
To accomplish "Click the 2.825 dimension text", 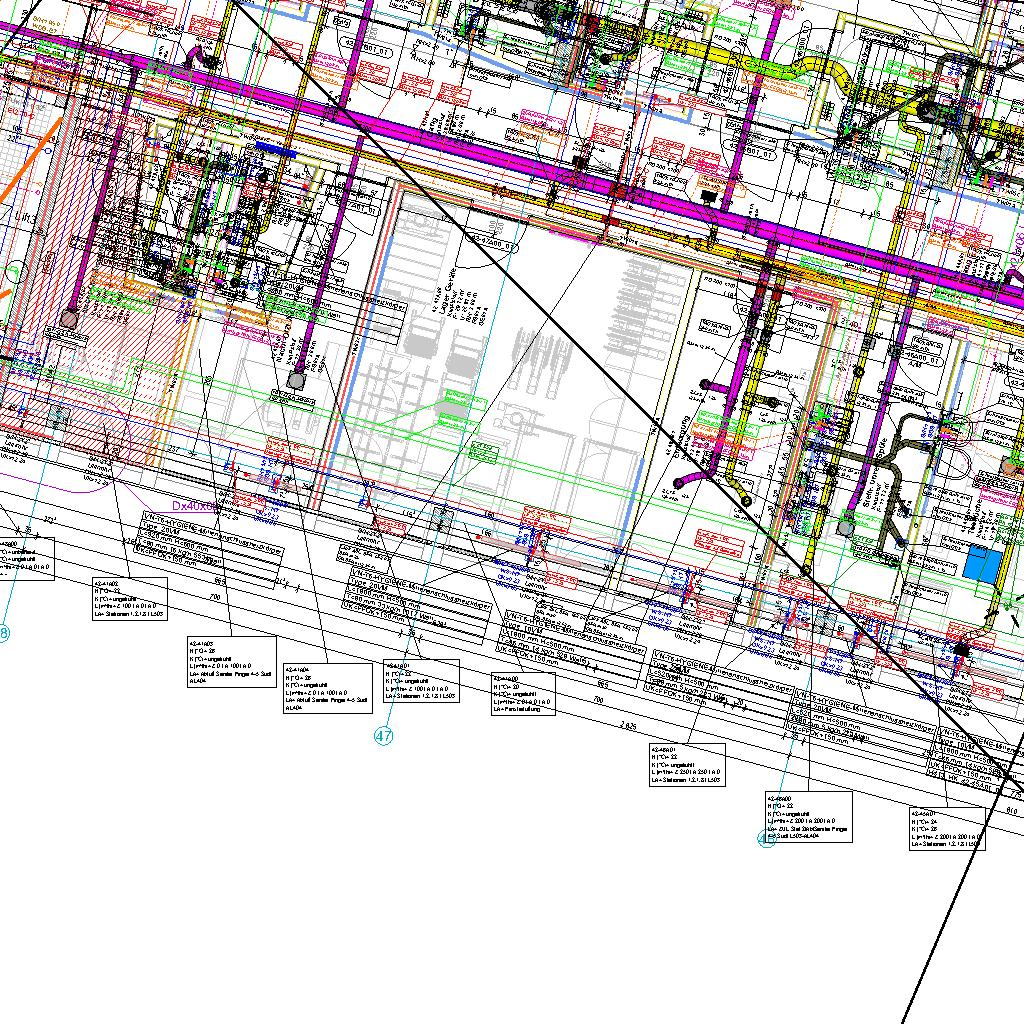I will pos(628,725).
